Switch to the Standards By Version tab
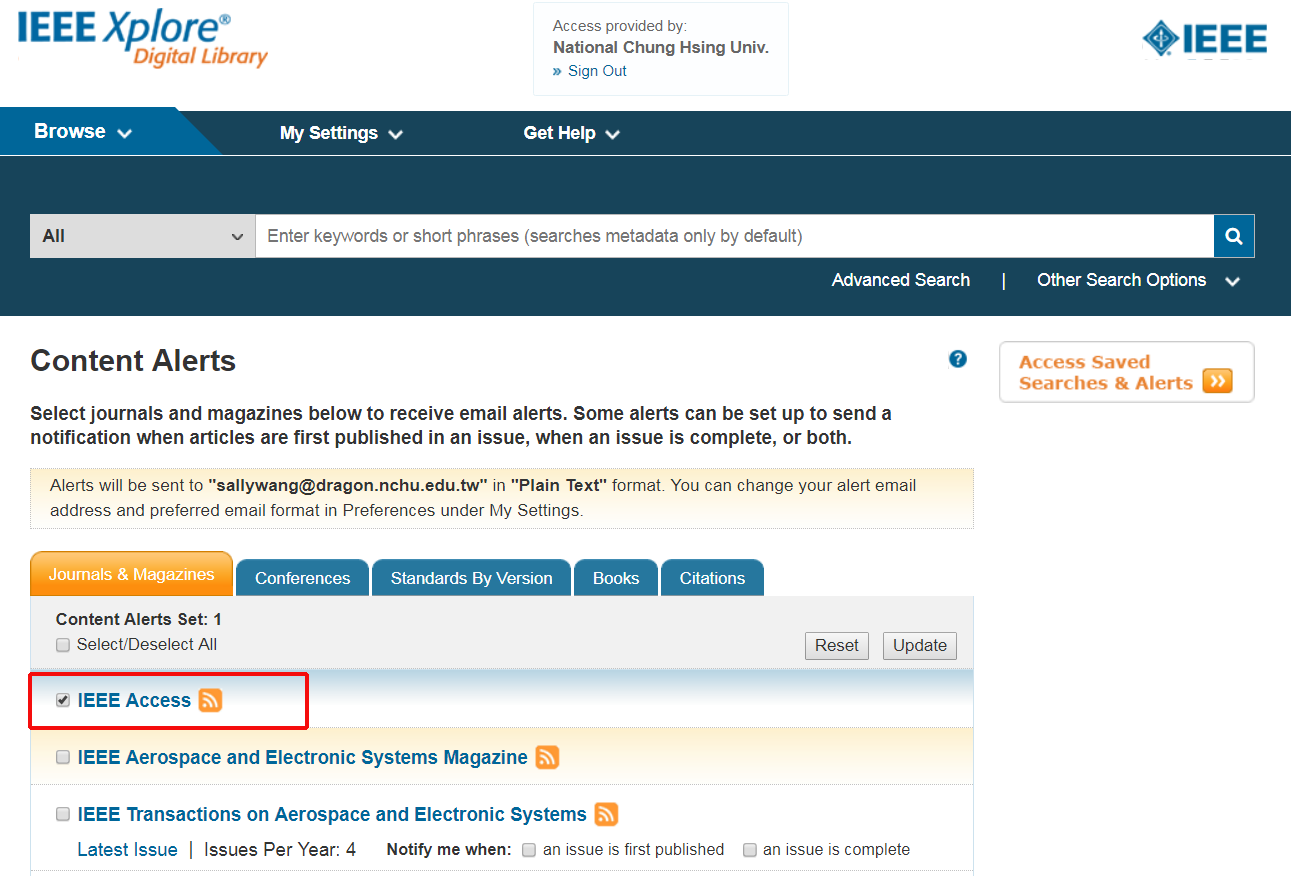This screenshot has height=876, width=1291. point(471,578)
